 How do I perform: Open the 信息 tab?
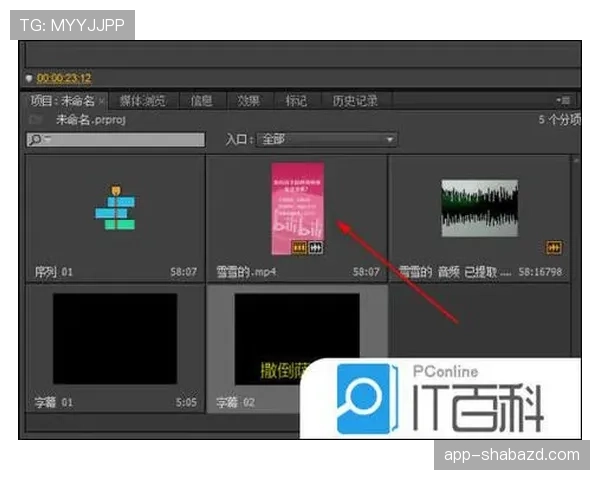point(202,101)
